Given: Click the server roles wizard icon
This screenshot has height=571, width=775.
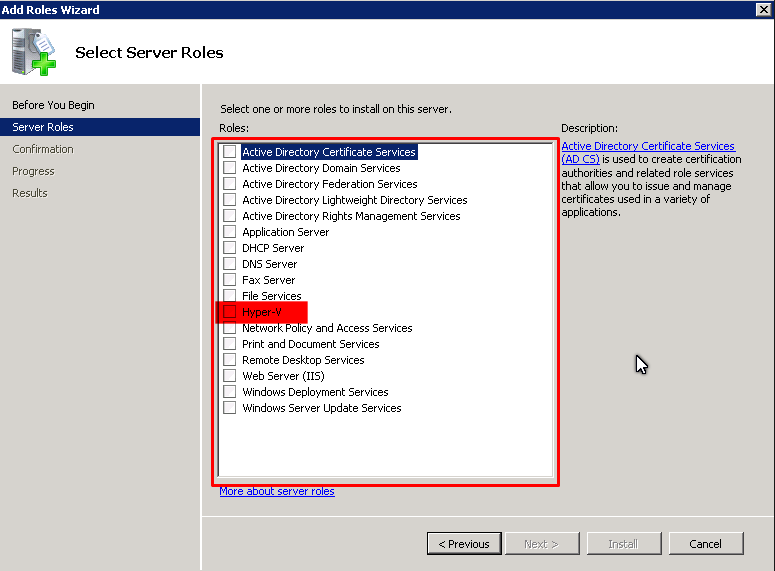Looking at the screenshot, I should pyautogui.click(x=34, y=52).
